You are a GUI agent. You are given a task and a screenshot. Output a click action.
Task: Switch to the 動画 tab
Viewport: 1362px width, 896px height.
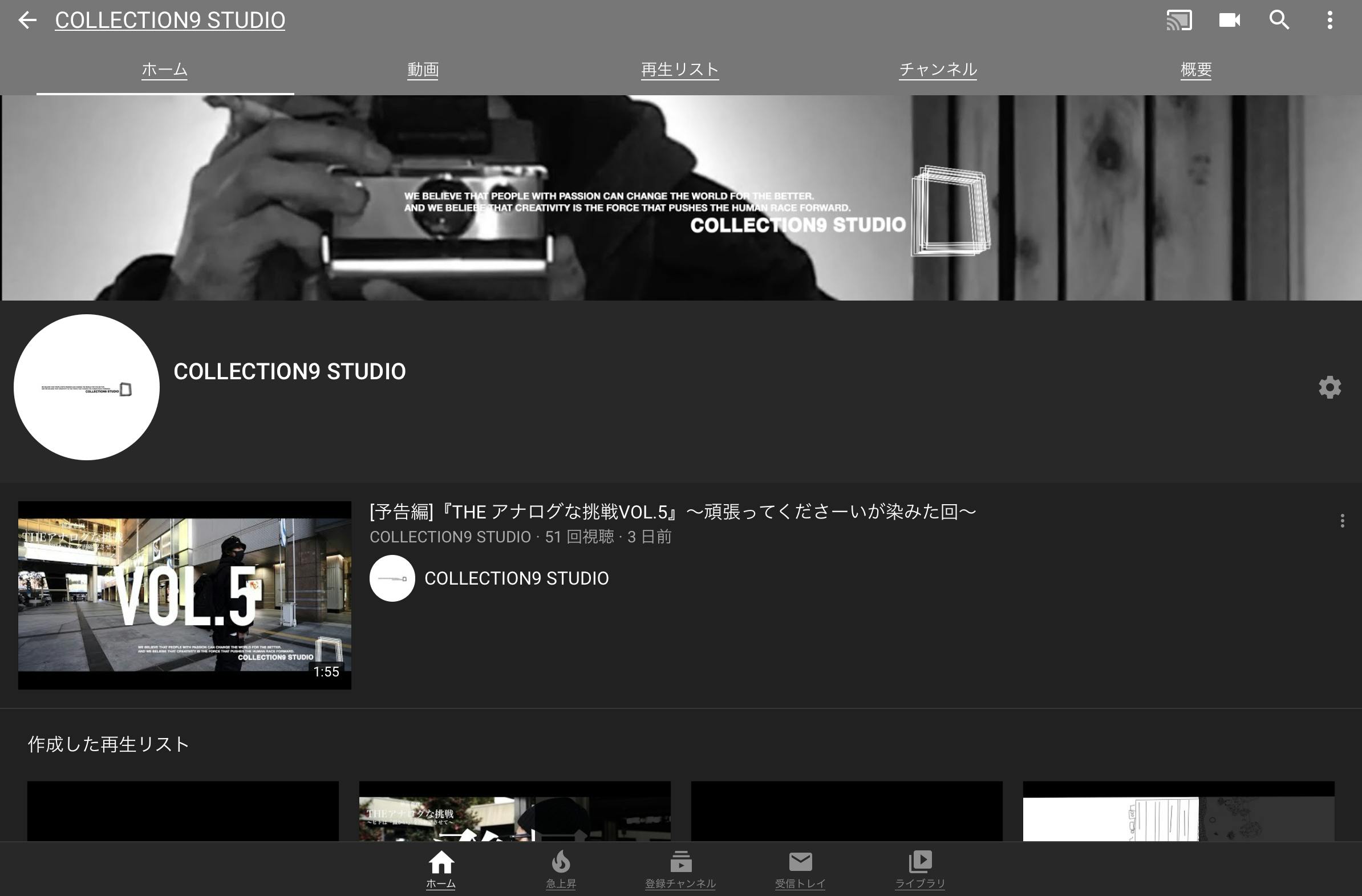(423, 70)
